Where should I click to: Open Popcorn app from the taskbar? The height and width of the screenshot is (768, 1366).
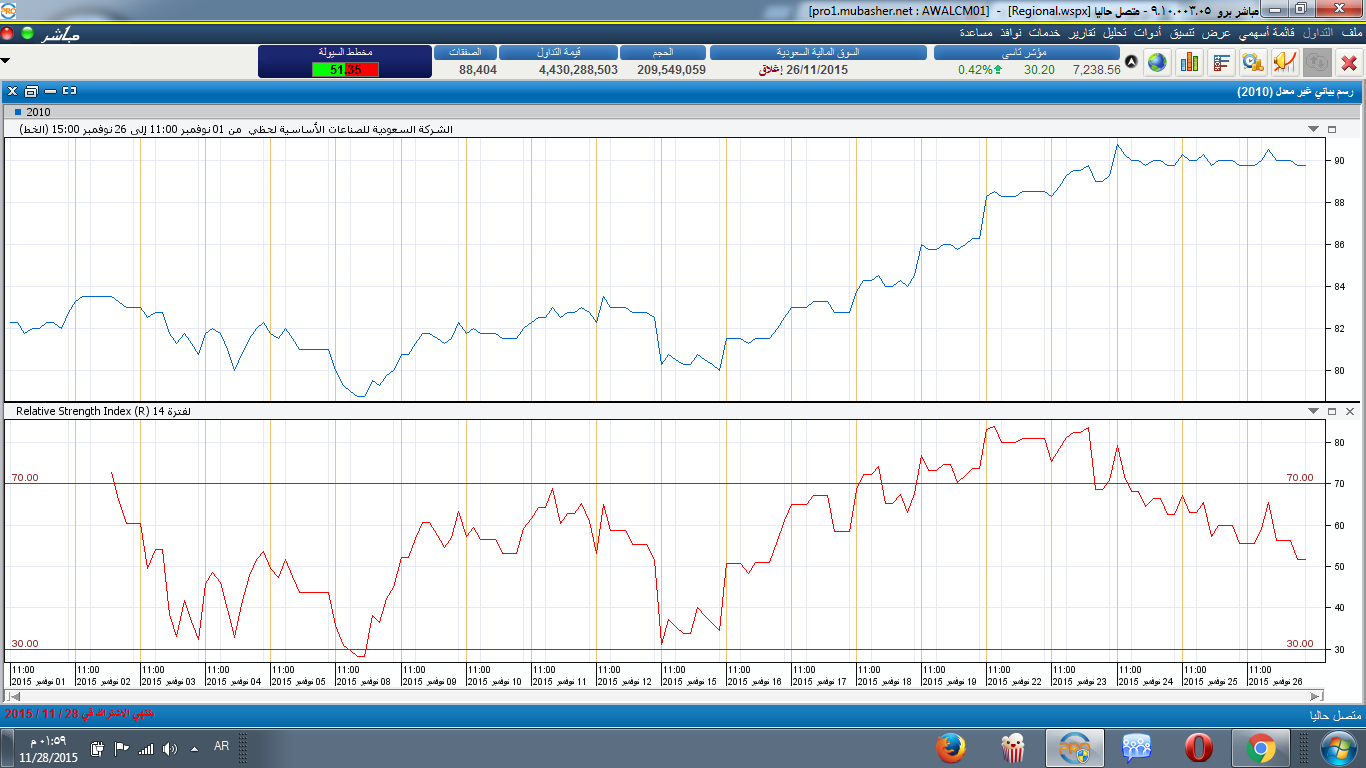pyautogui.click(x=1012, y=747)
